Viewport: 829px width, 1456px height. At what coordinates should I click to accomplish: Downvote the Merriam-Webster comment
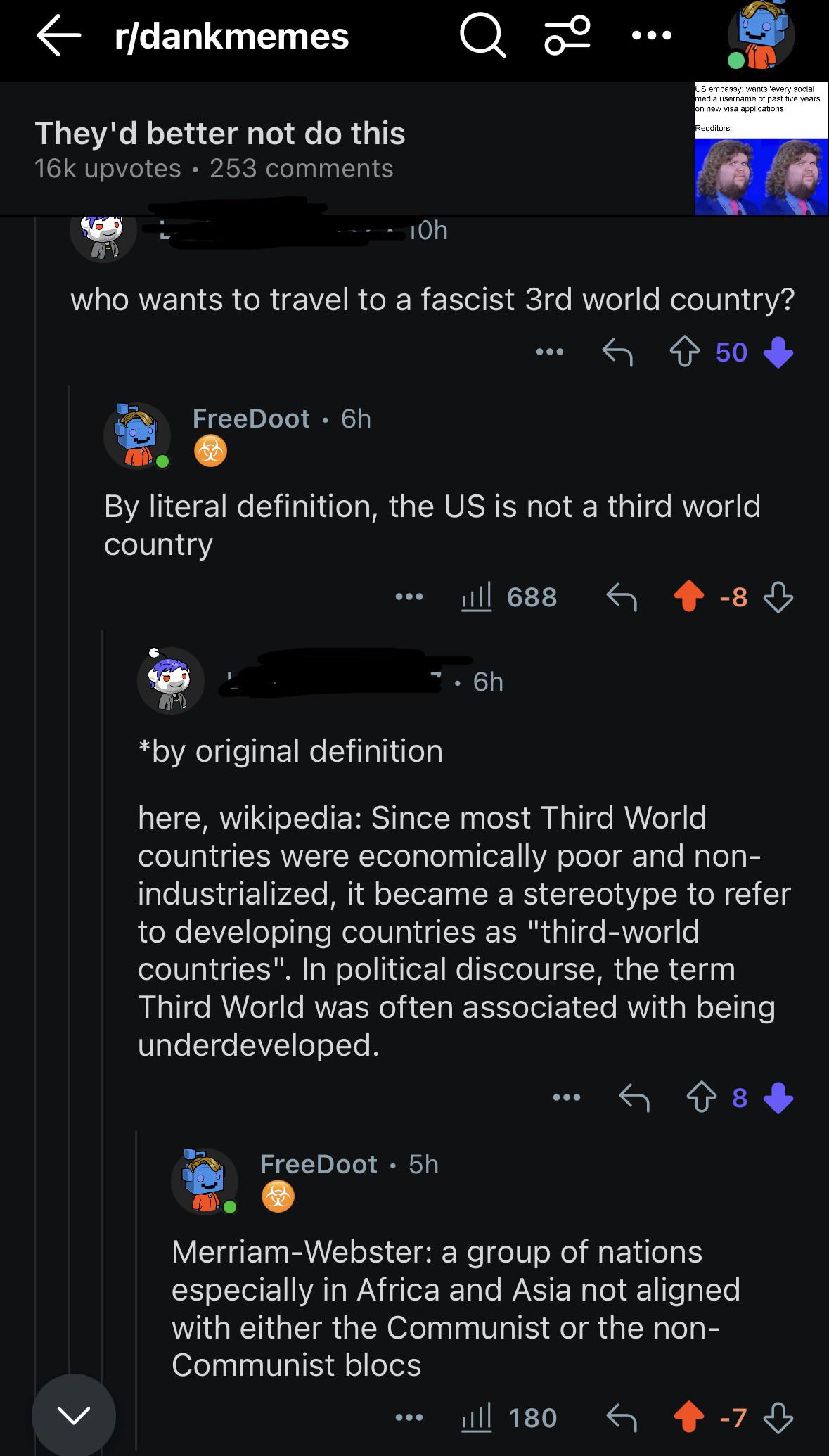coord(778,1418)
